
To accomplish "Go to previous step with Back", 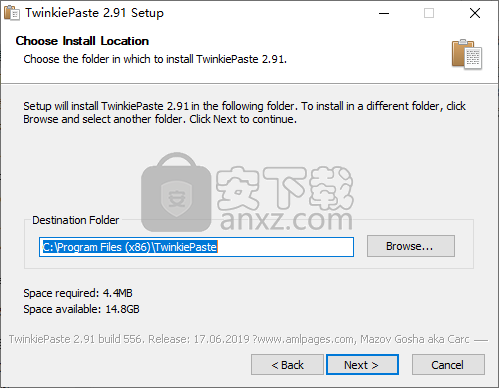I will 287,365.
